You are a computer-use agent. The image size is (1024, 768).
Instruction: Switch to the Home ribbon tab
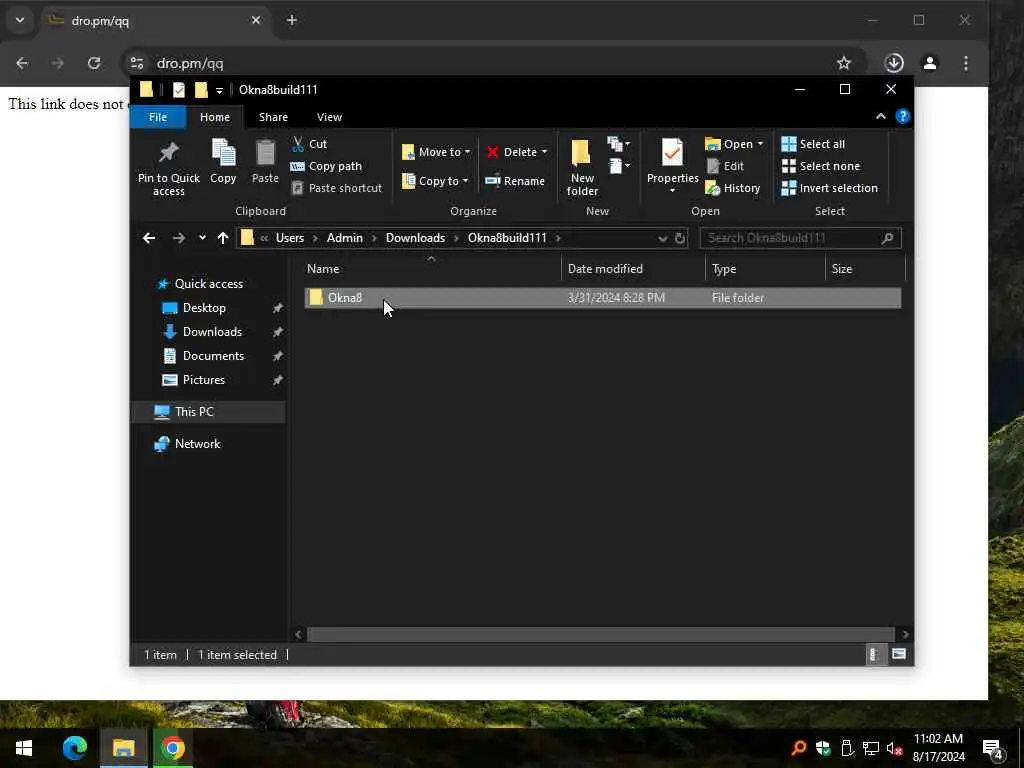click(215, 117)
